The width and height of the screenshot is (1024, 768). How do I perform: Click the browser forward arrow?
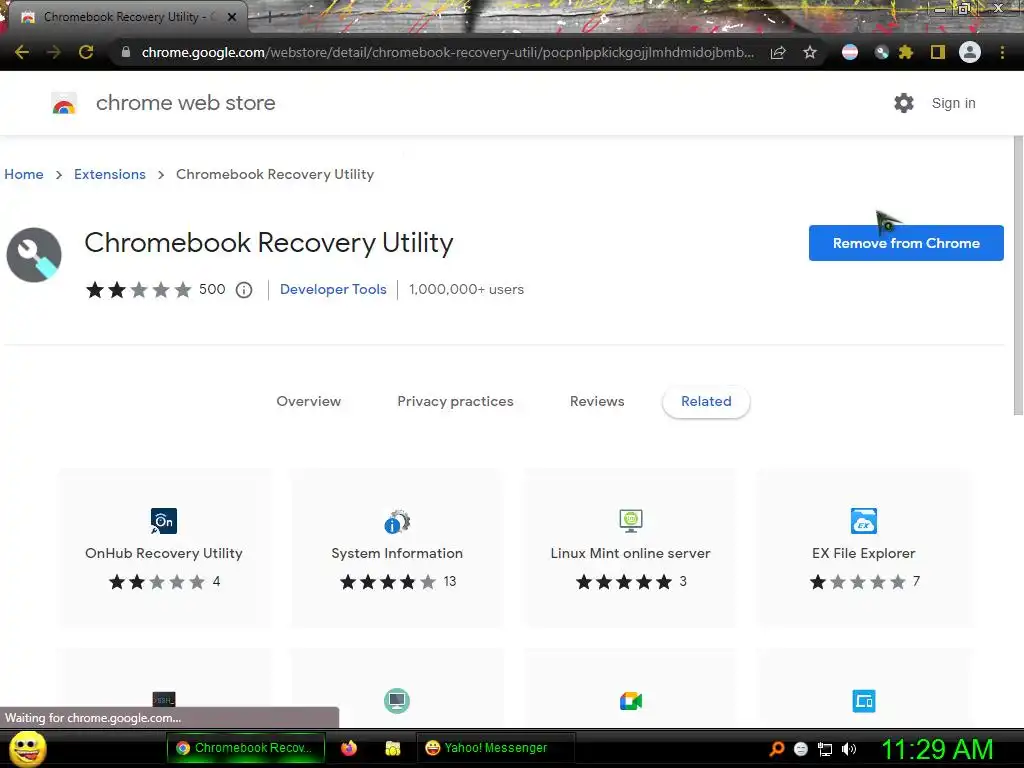(x=54, y=52)
